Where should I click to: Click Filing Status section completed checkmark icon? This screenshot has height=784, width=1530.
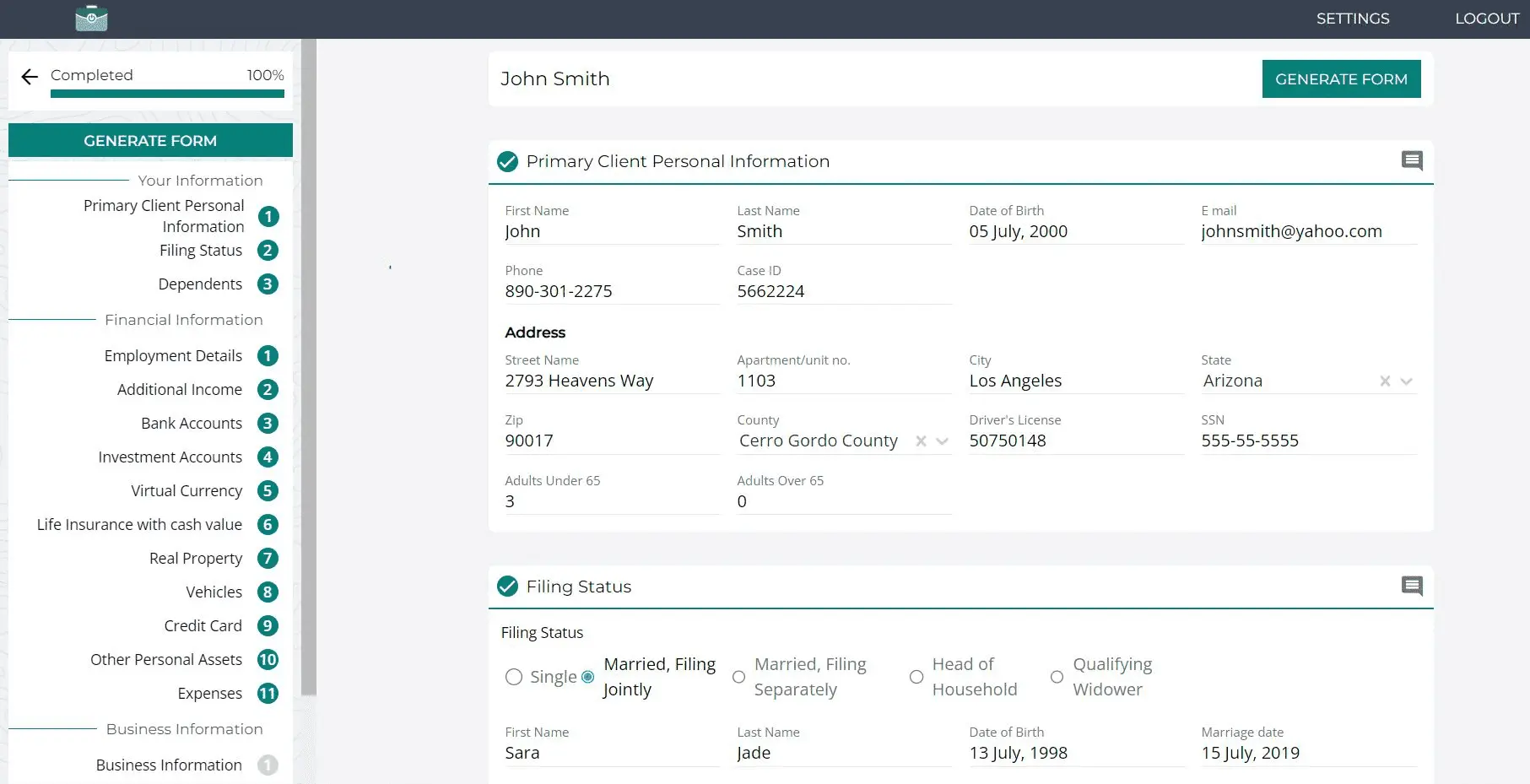click(x=507, y=586)
